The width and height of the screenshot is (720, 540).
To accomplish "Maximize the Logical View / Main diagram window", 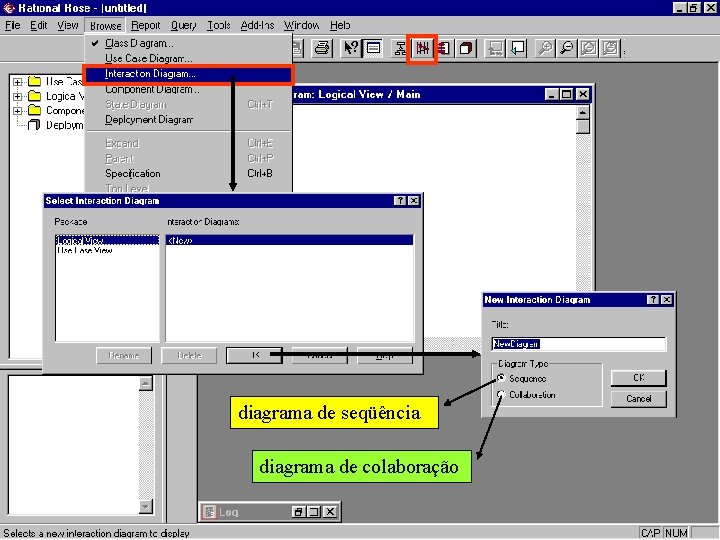I will pyautogui.click(x=567, y=95).
